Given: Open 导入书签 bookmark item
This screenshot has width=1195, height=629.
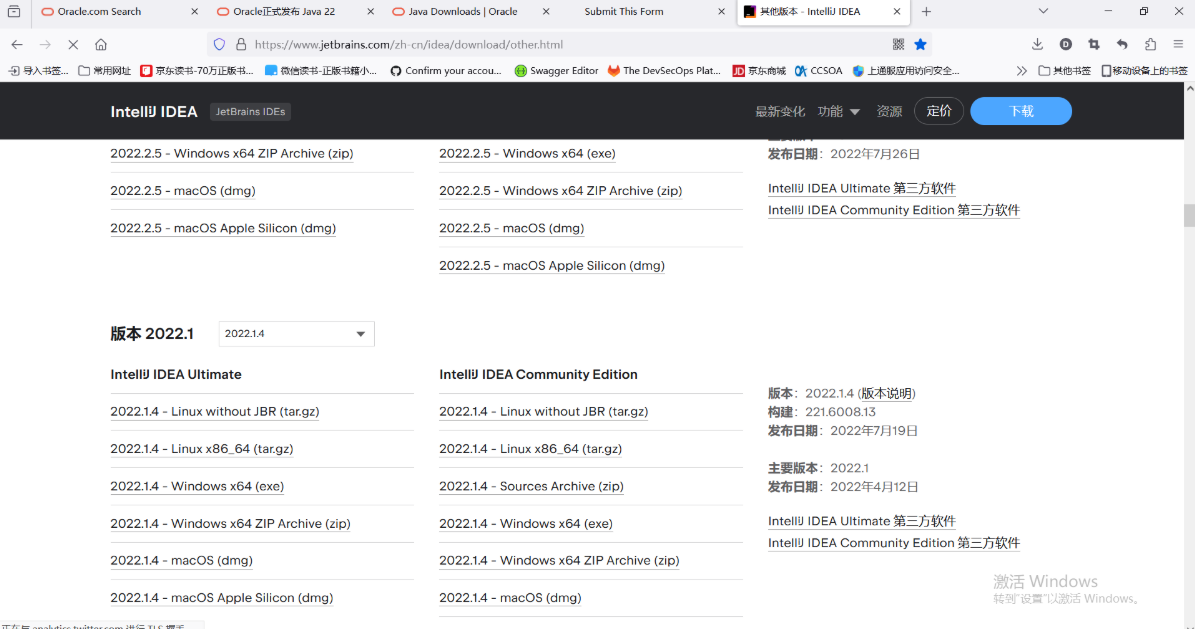Looking at the screenshot, I should pos(38,71).
